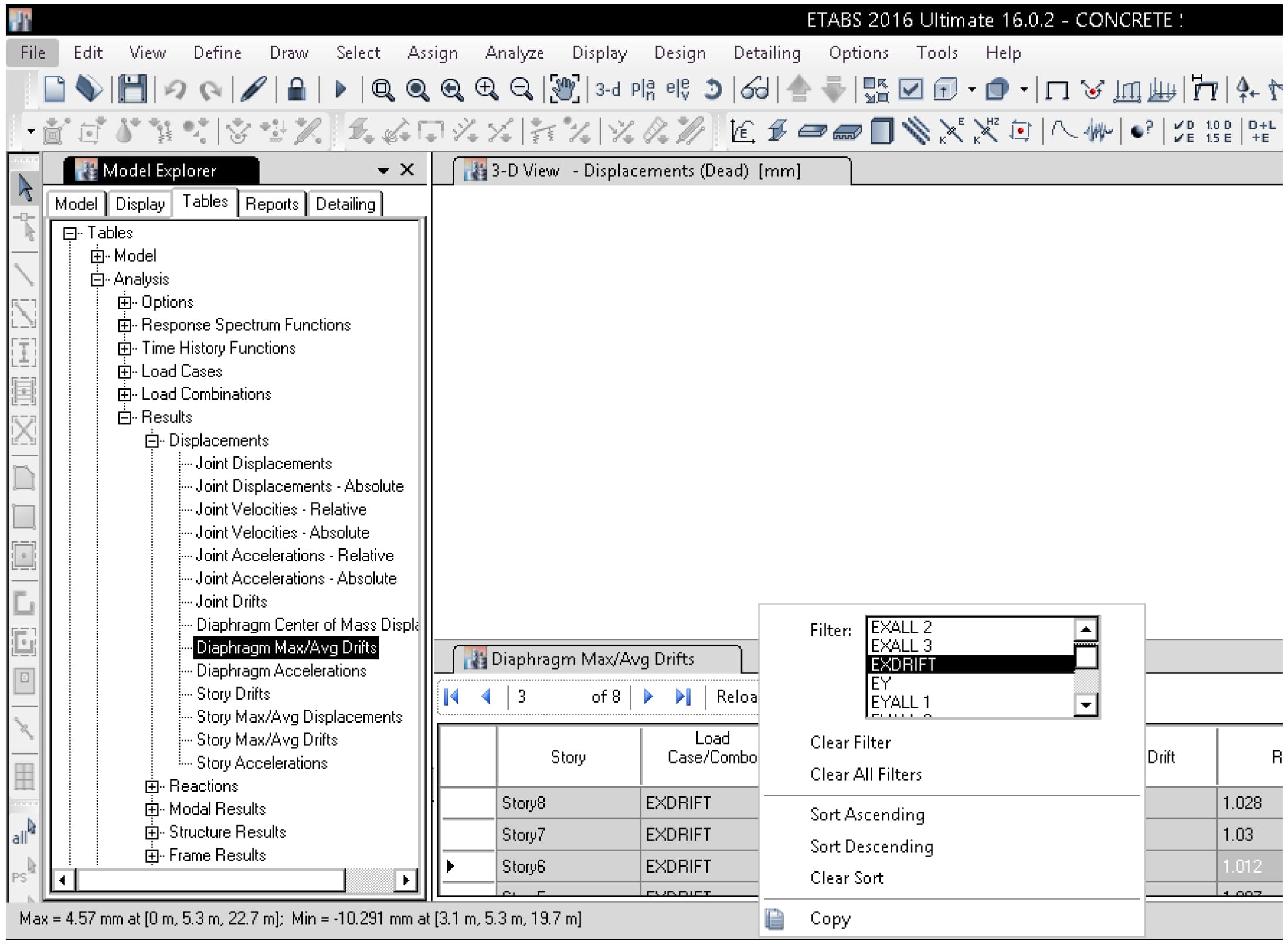Expand the Model tree node

click(x=97, y=256)
